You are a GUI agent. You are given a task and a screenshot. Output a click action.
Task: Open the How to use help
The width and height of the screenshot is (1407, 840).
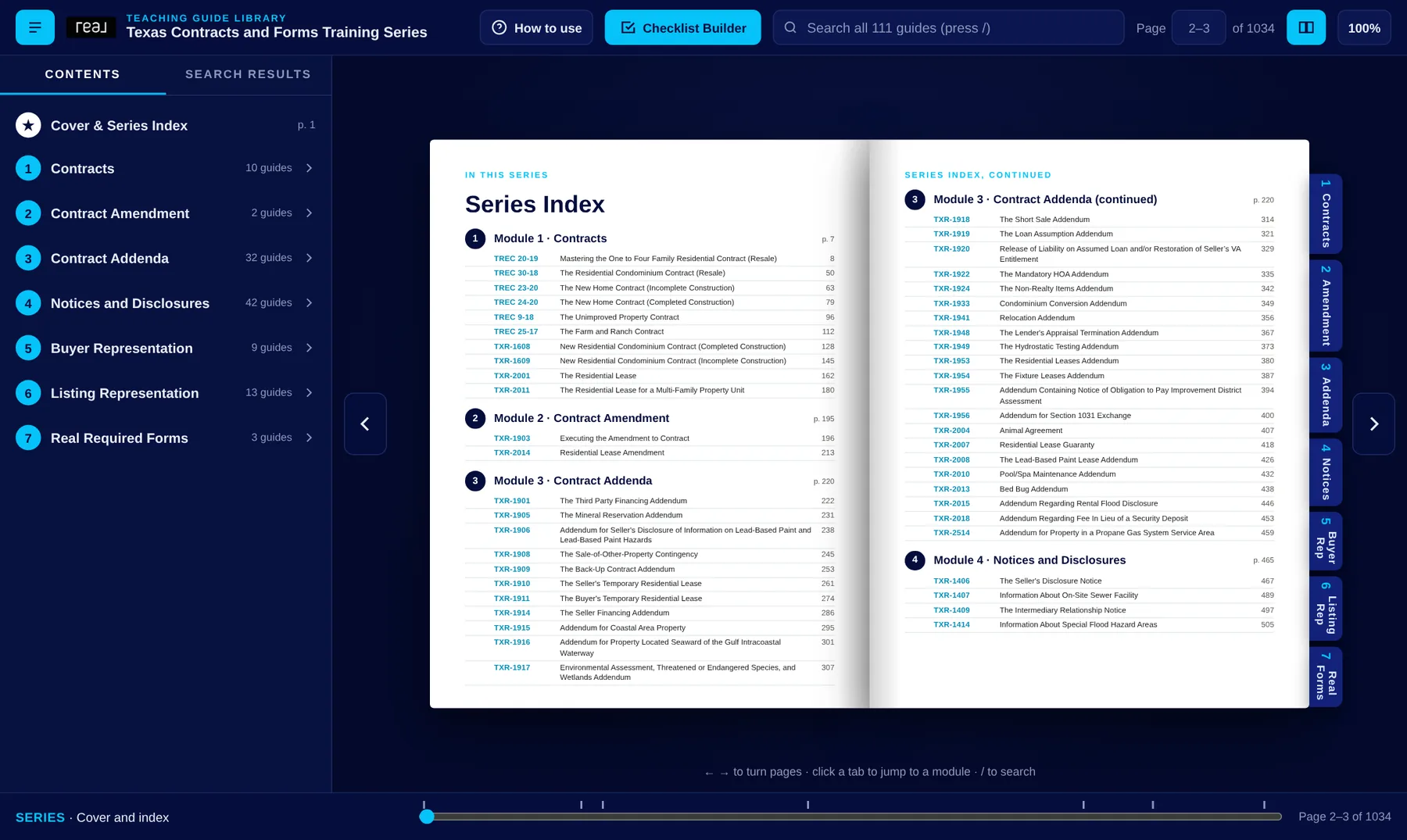[536, 27]
